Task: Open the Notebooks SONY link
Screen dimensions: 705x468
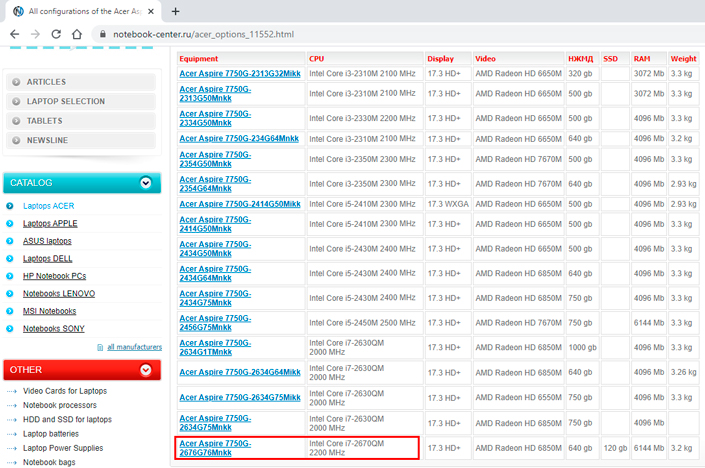Action: (54, 329)
